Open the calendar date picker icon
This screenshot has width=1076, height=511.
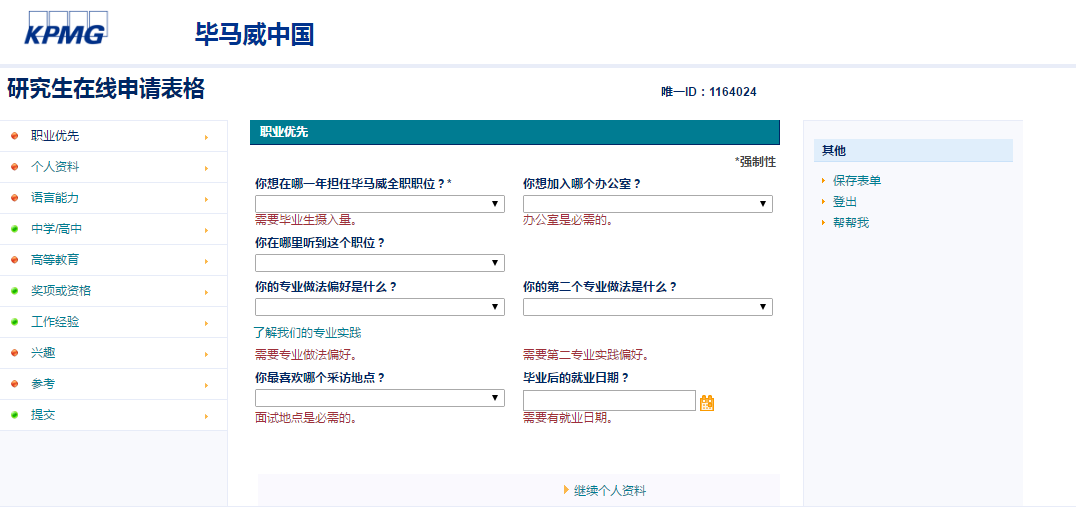[x=707, y=402]
